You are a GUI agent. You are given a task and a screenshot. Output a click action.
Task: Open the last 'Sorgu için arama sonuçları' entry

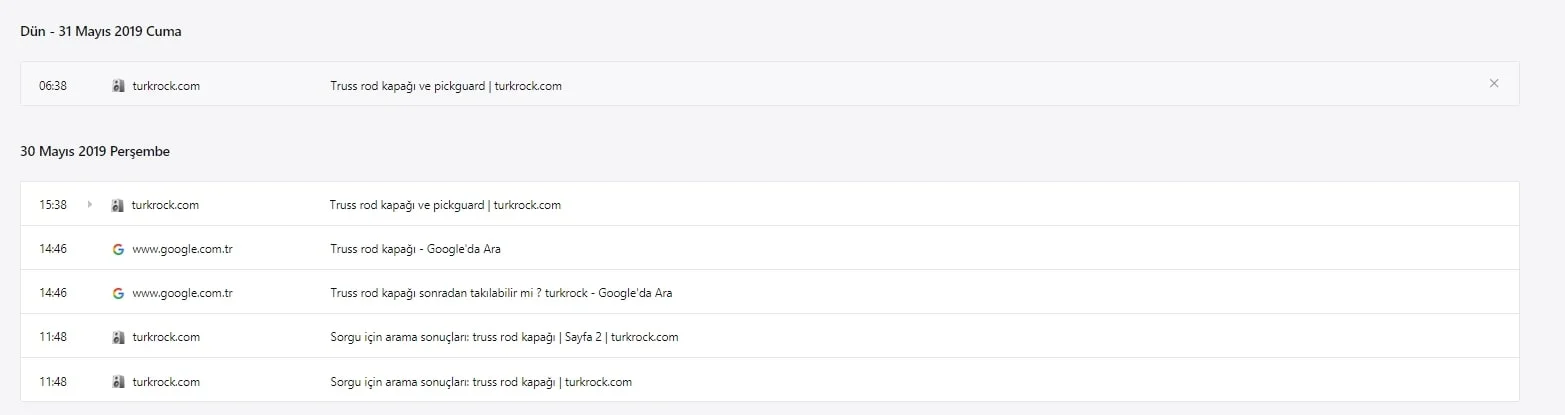coord(481,382)
